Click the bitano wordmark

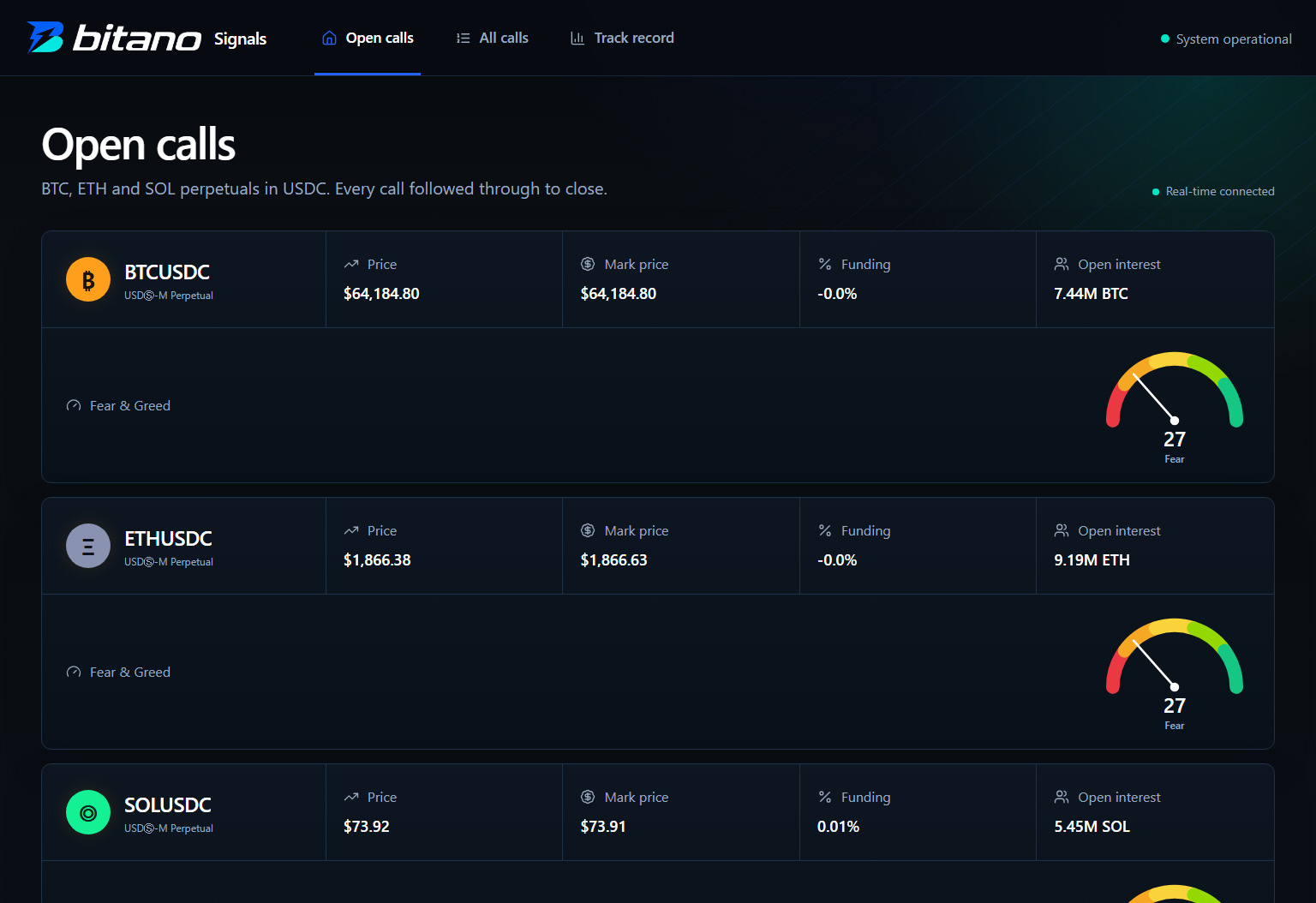coord(137,38)
